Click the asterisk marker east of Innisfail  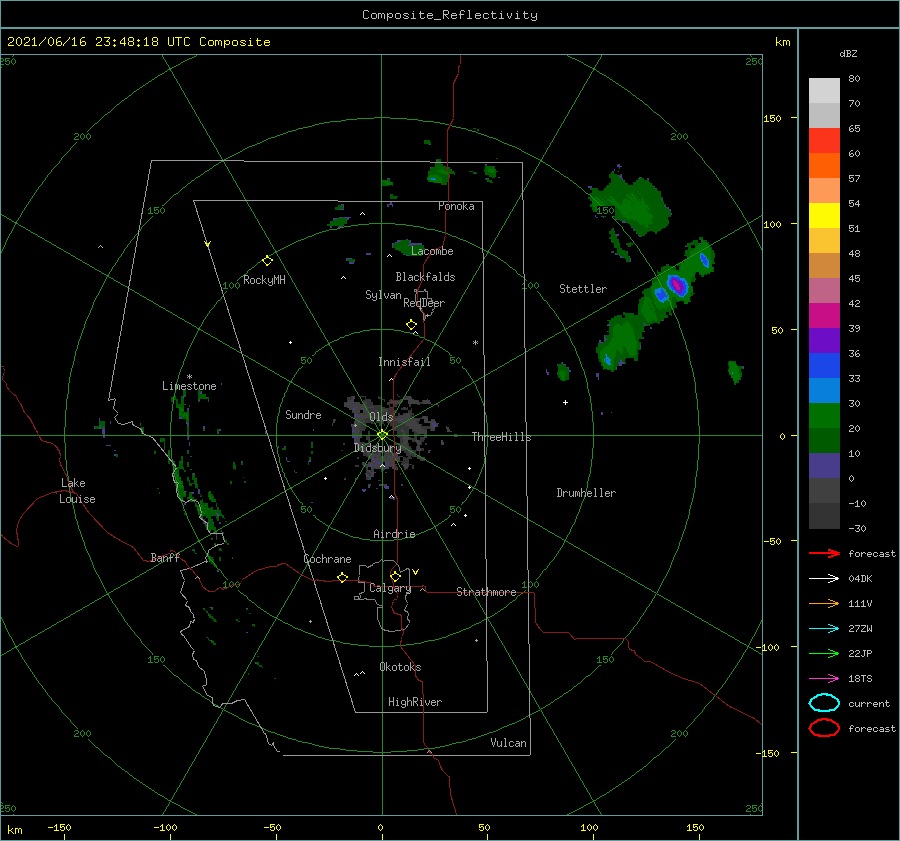pos(475,343)
